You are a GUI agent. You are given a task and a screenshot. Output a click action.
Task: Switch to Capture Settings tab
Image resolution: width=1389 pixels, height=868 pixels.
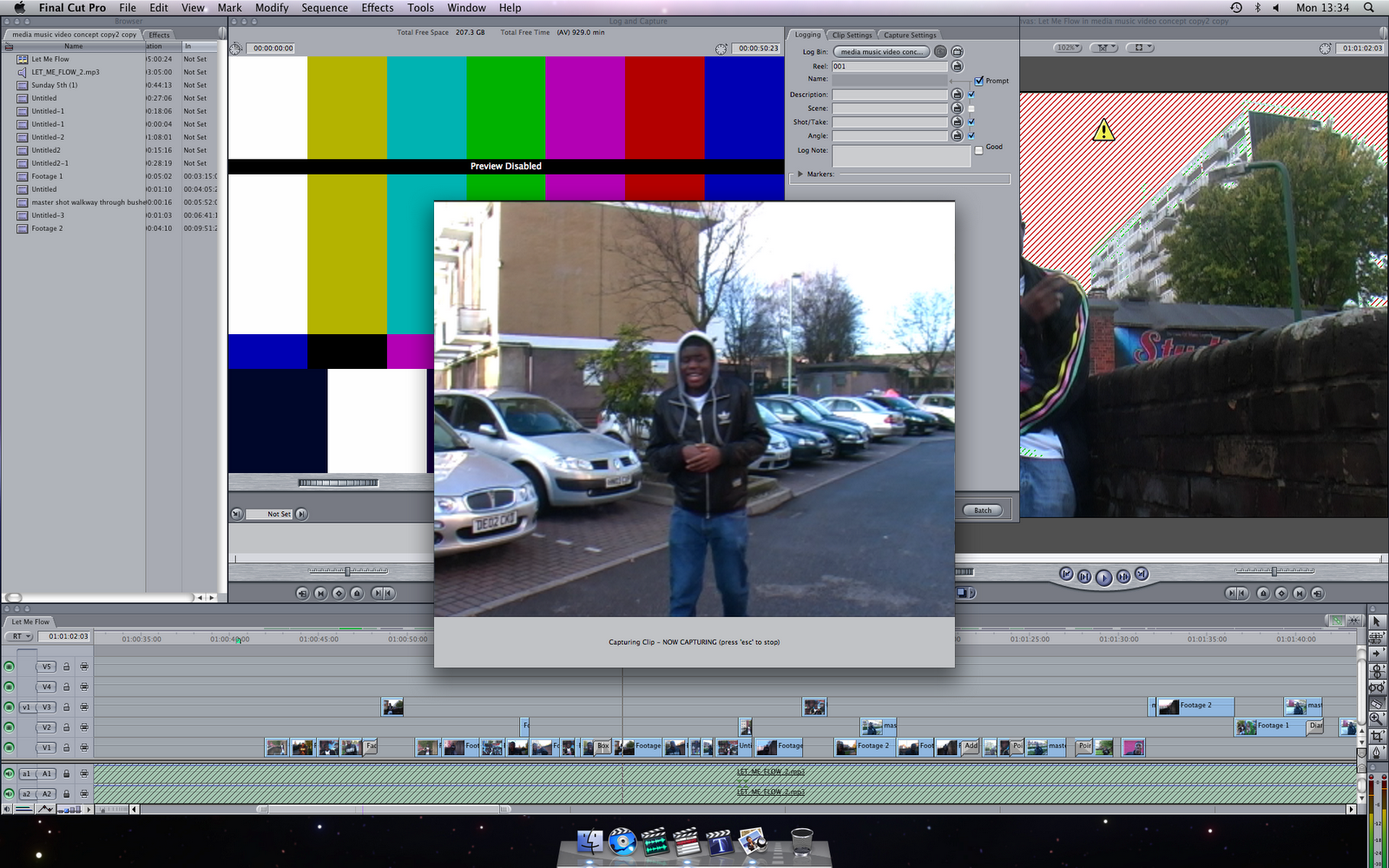pos(910,35)
